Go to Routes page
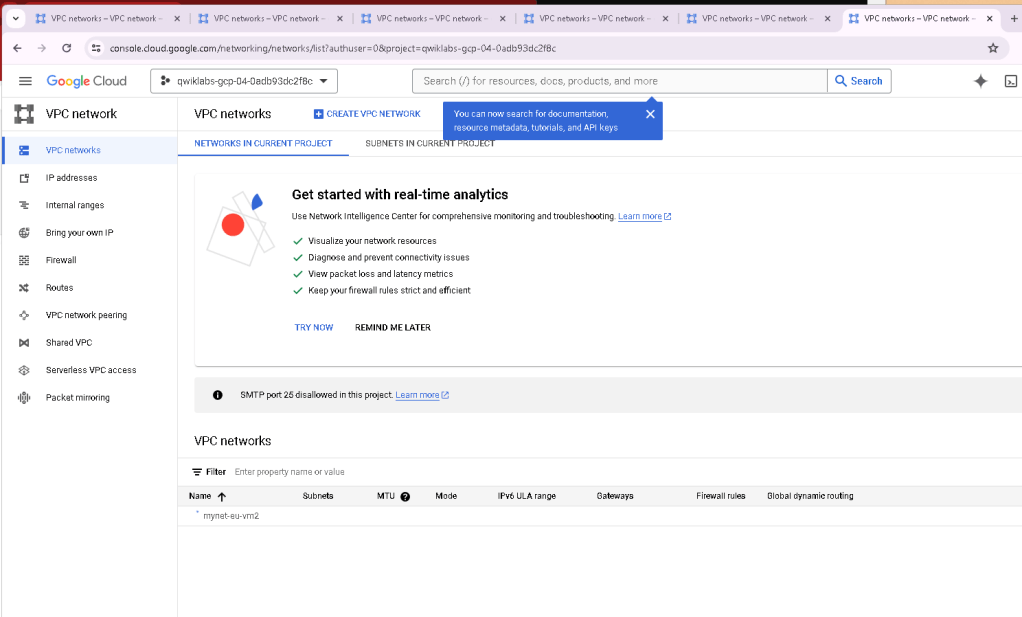This screenshot has width=1022, height=617. click(x=59, y=288)
